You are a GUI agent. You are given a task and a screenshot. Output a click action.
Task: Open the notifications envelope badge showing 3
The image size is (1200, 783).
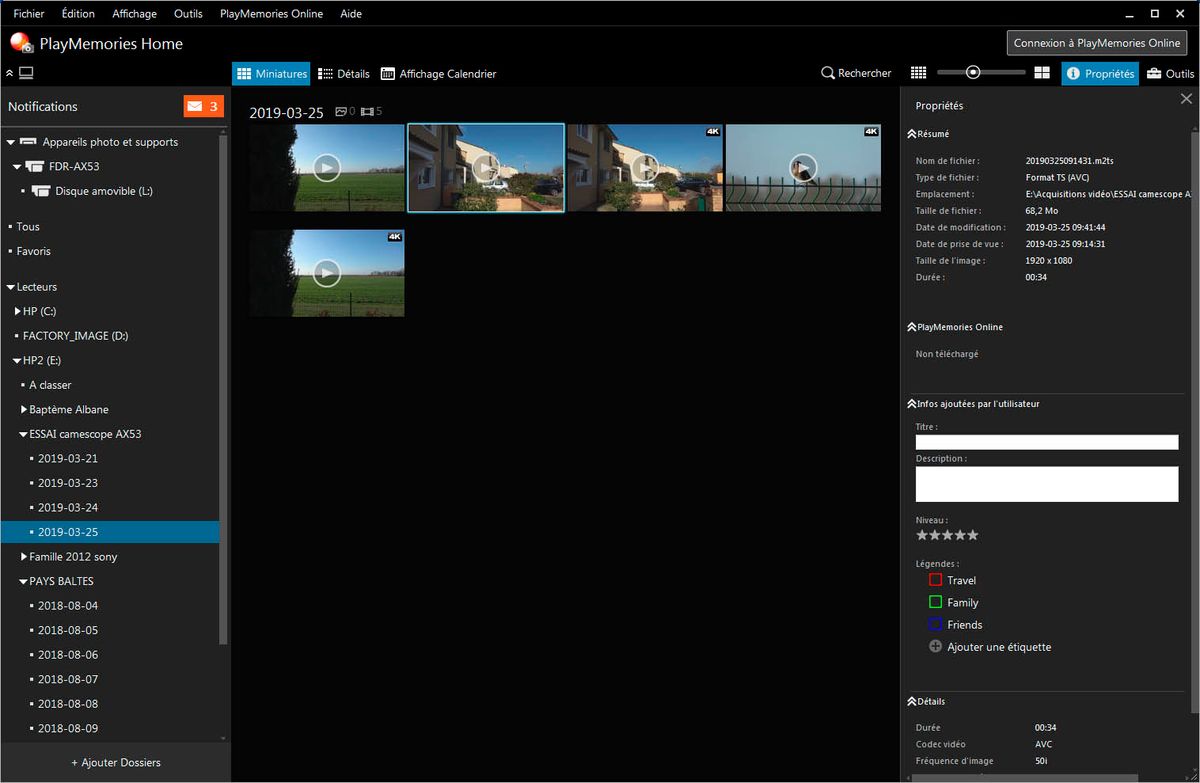tap(203, 106)
